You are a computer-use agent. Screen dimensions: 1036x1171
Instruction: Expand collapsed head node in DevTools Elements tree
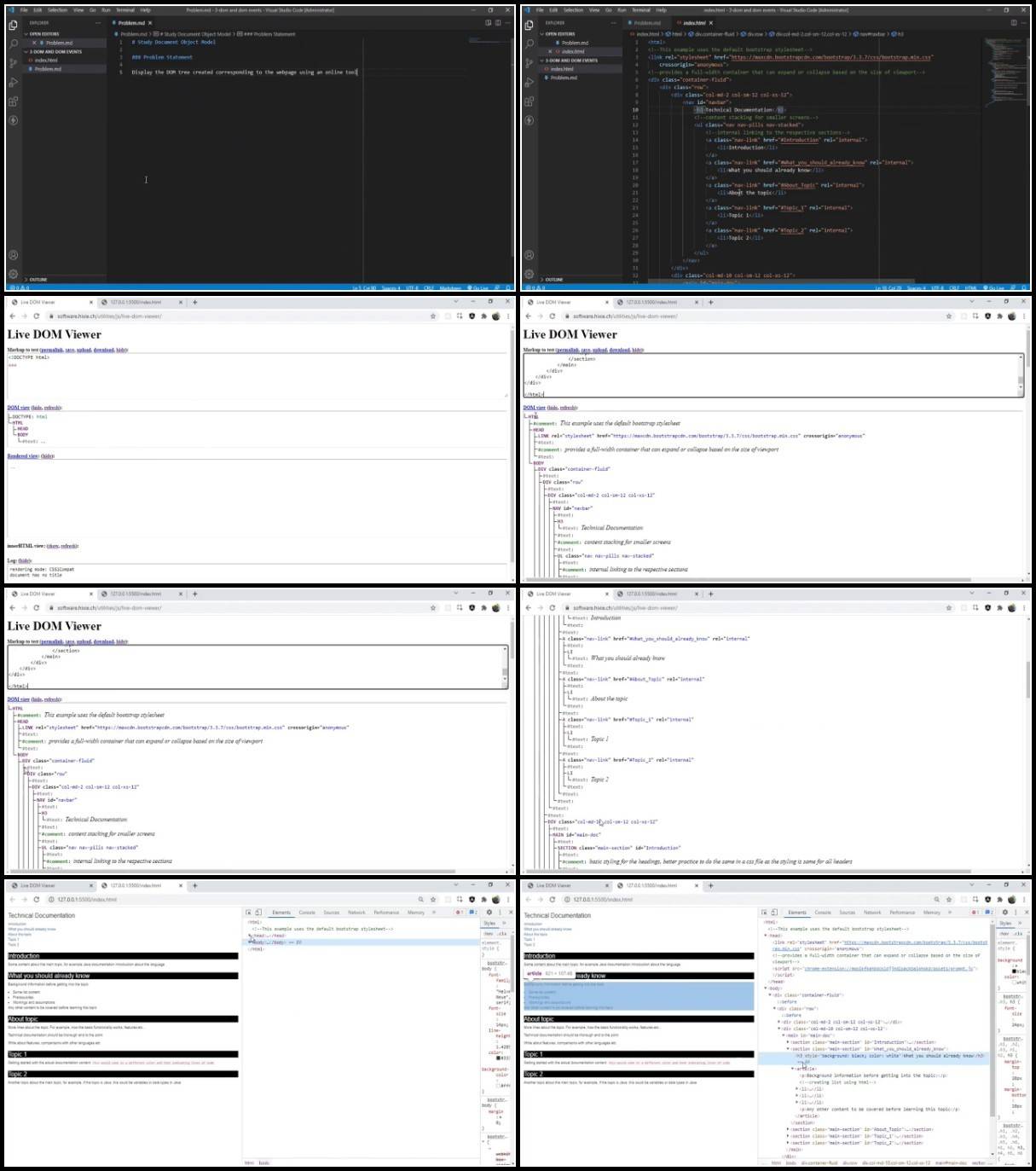pos(250,935)
